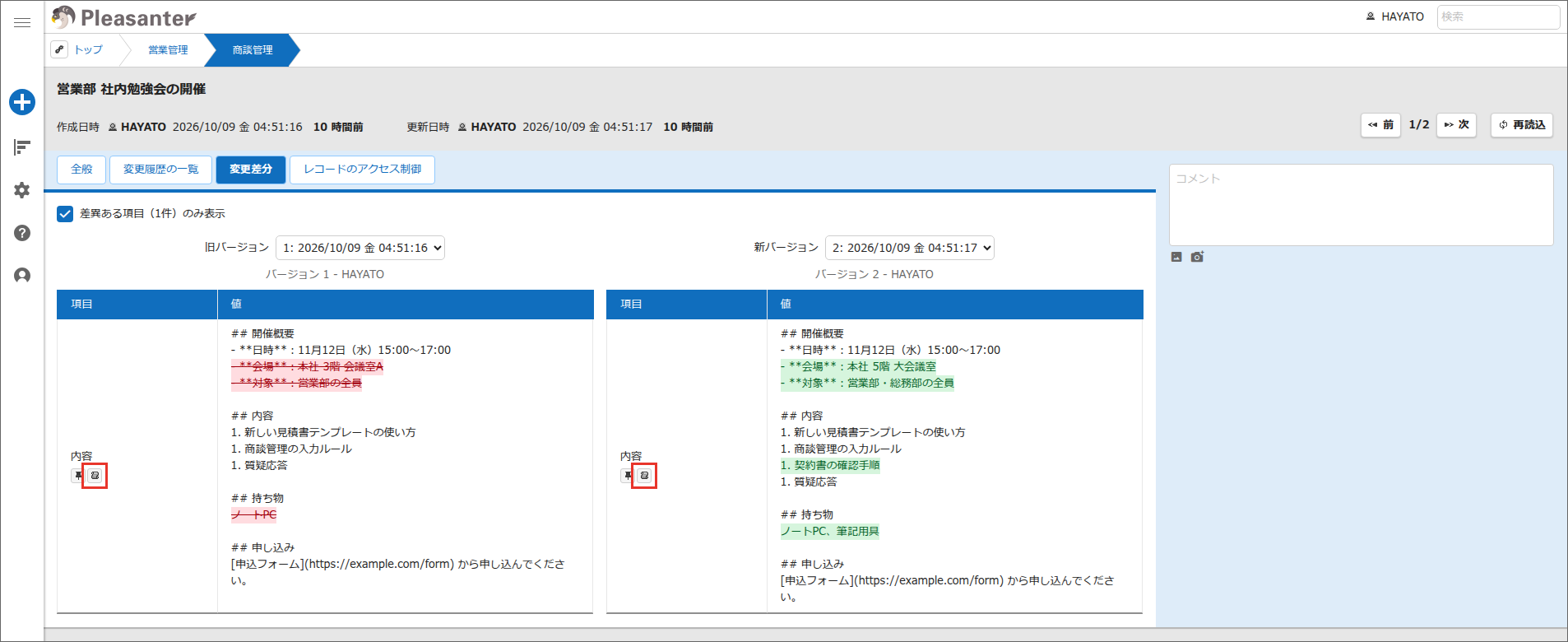Open the レコードのアクセス制御 tab
This screenshot has width=1568, height=642.
[363, 170]
